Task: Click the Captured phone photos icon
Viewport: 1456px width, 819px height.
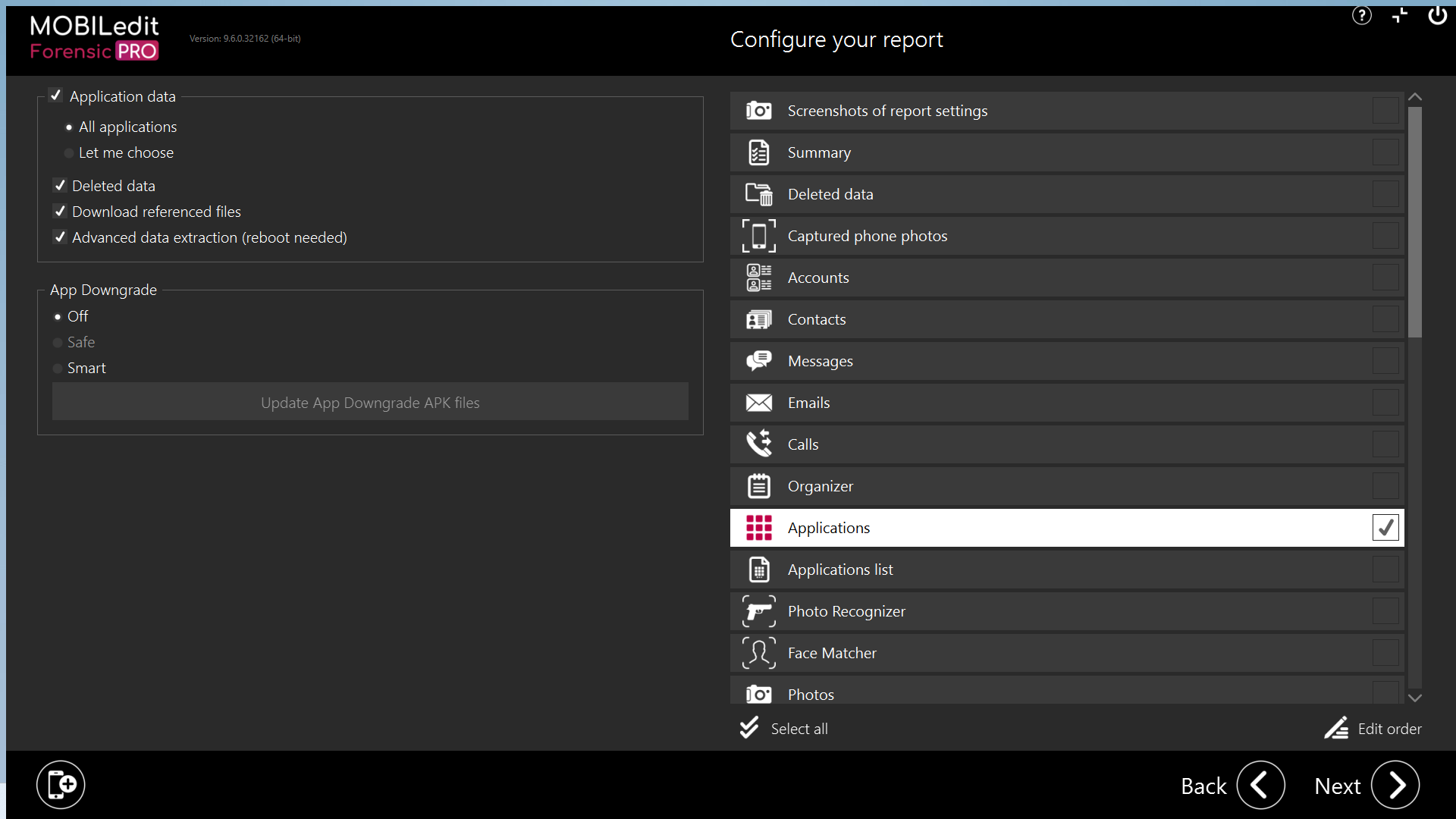Action: [x=758, y=236]
